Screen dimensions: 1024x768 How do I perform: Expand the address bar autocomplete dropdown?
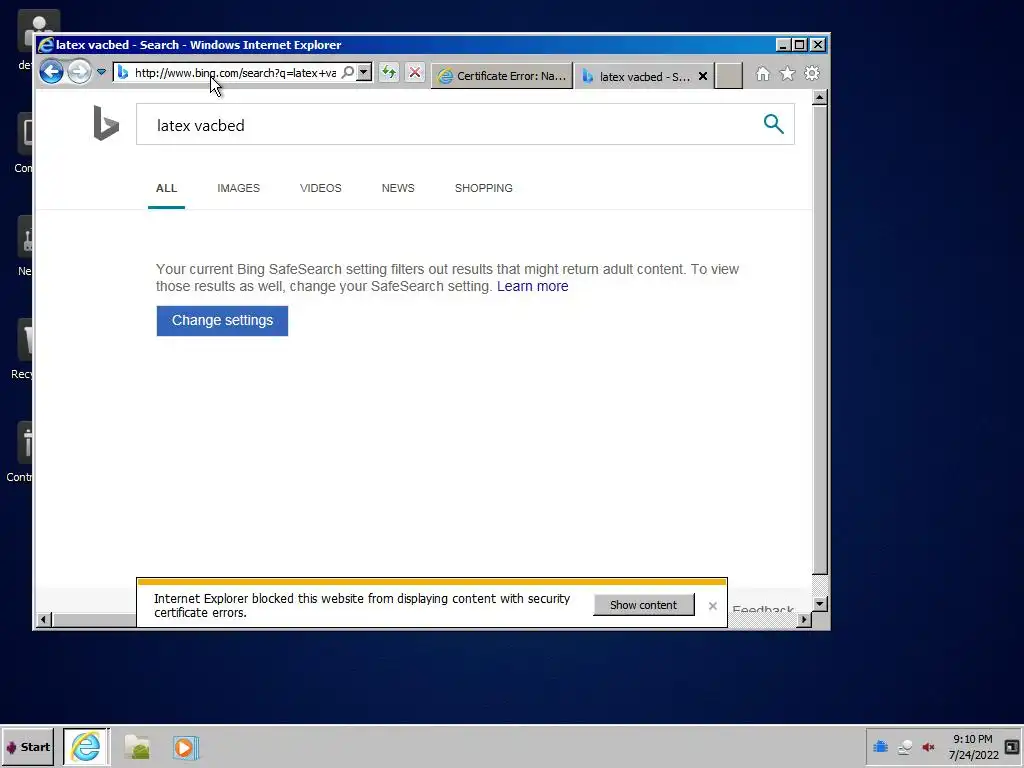[x=364, y=72]
